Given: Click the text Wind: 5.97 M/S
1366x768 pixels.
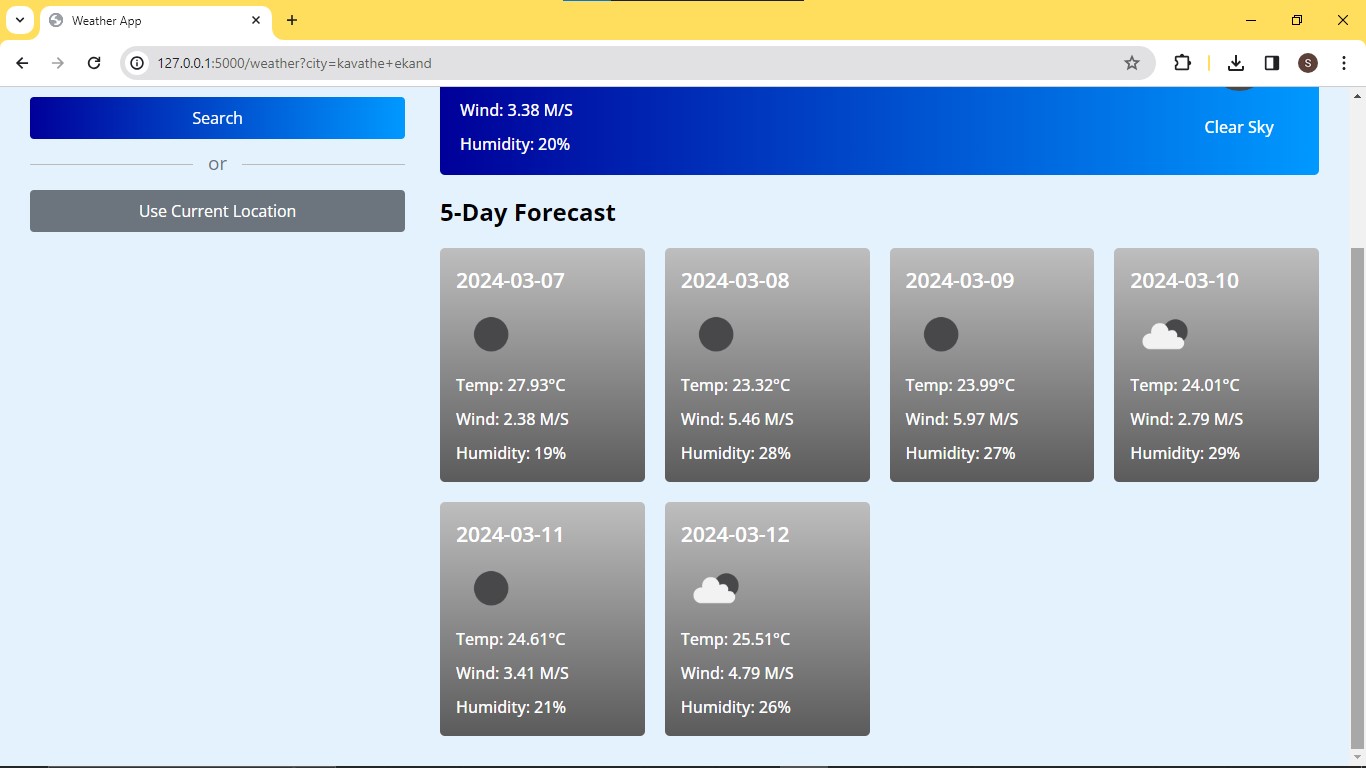Looking at the screenshot, I should click(x=962, y=419).
